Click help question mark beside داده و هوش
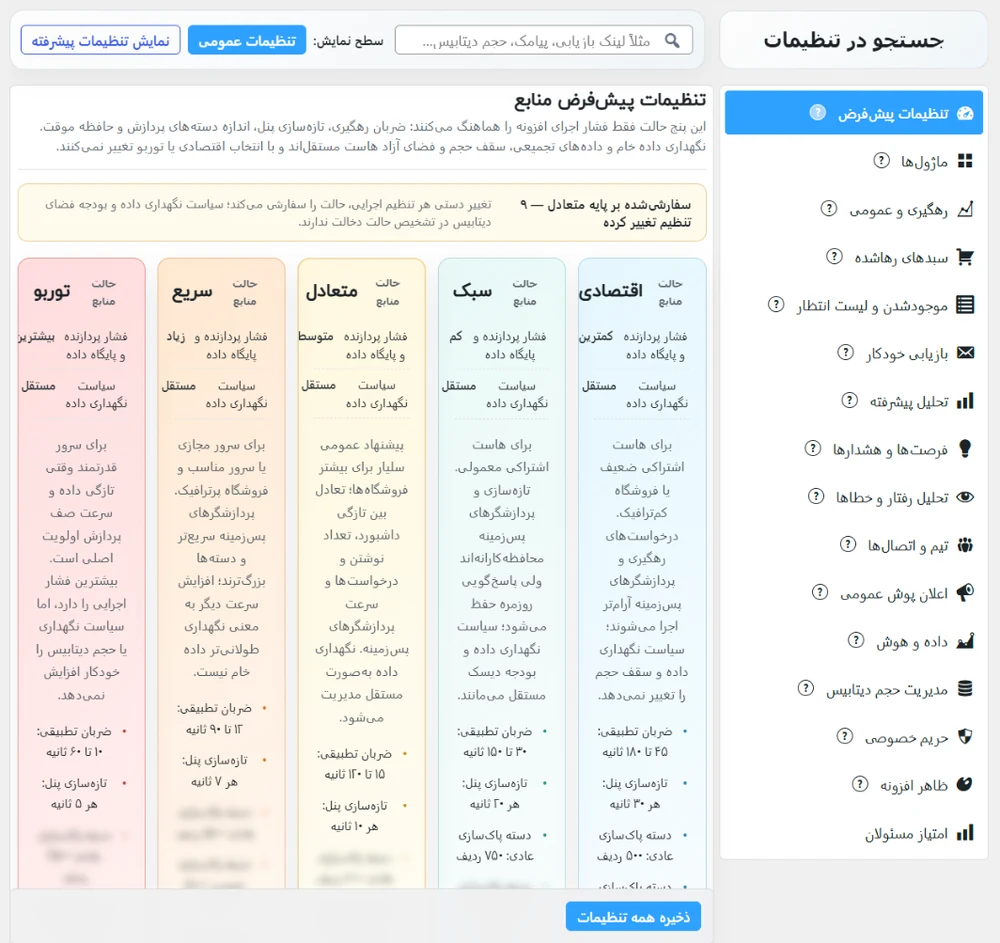This screenshot has width=1000, height=943. (x=856, y=640)
